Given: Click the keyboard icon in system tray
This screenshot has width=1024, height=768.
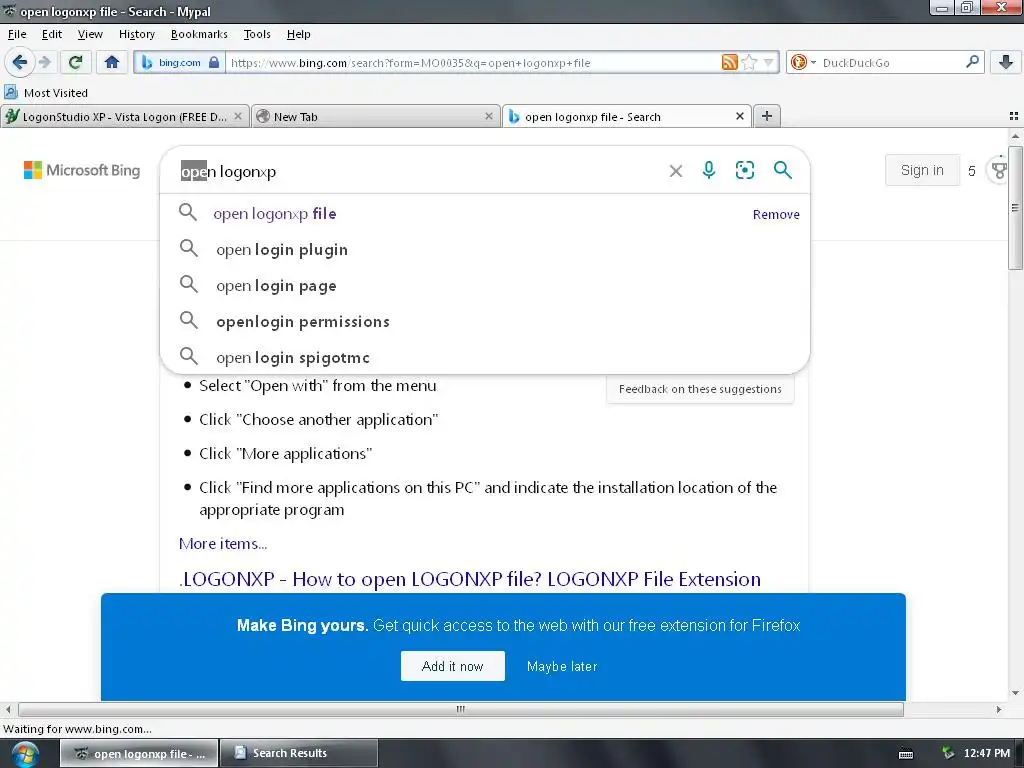Looking at the screenshot, I should tap(906, 754).
